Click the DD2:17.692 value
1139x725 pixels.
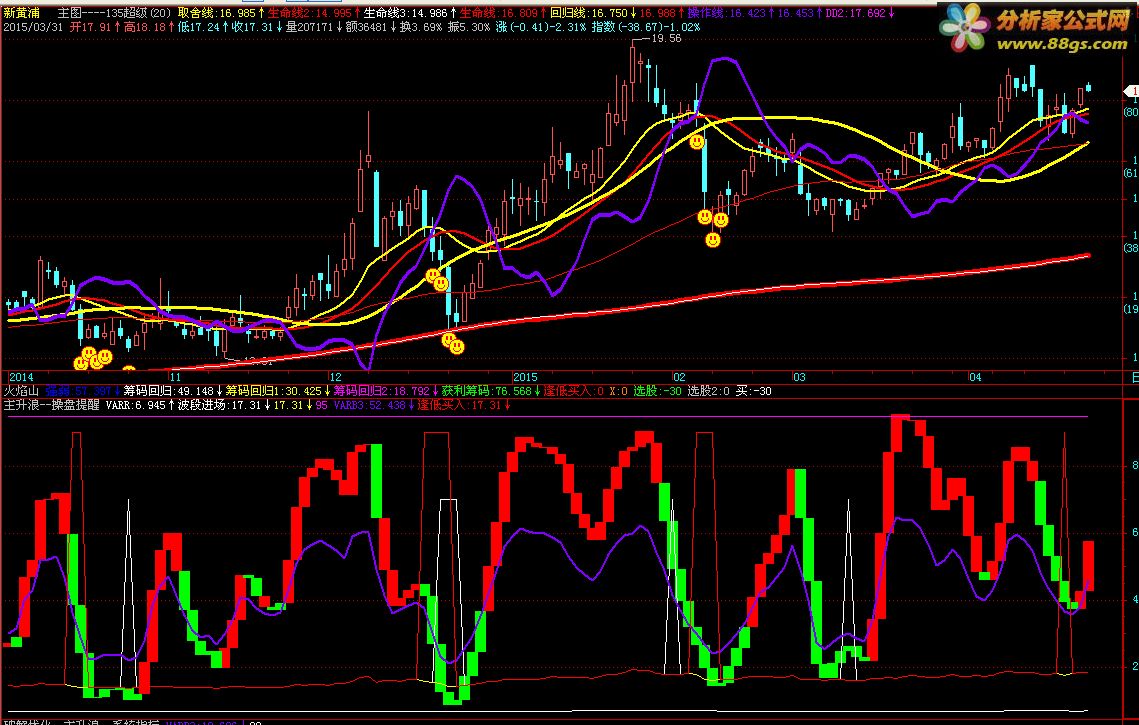pos(855,13)
